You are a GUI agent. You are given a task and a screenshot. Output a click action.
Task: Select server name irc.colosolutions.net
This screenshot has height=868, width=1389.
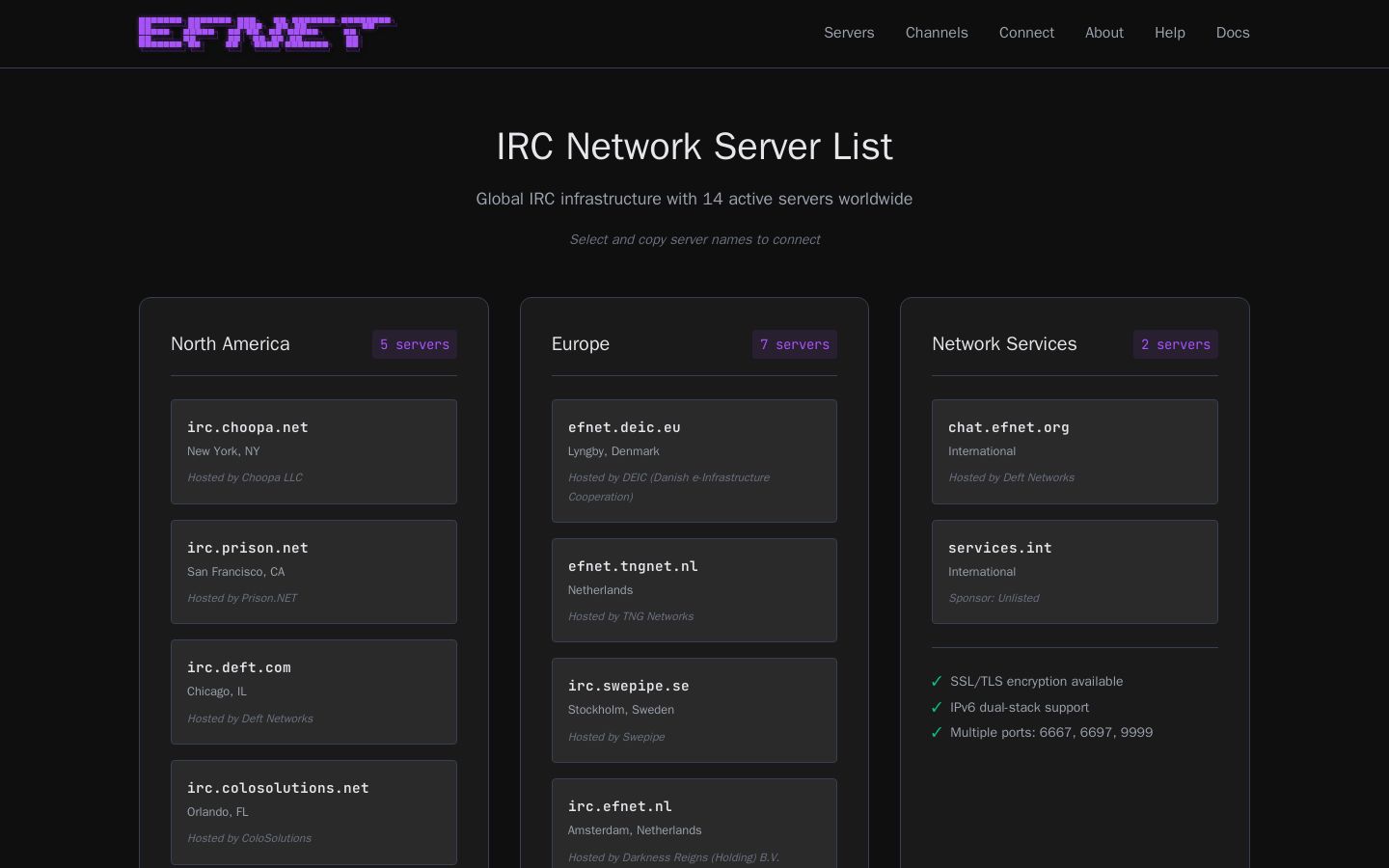point(278,788)
